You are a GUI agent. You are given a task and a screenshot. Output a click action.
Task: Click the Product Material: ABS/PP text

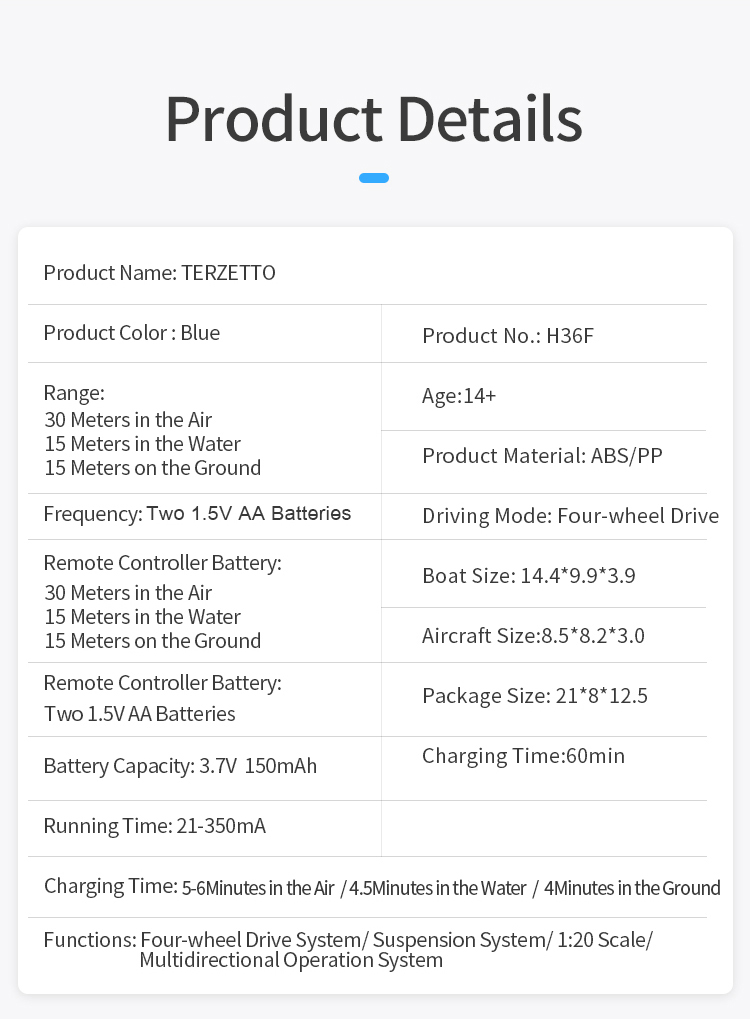tap(542, 456)
